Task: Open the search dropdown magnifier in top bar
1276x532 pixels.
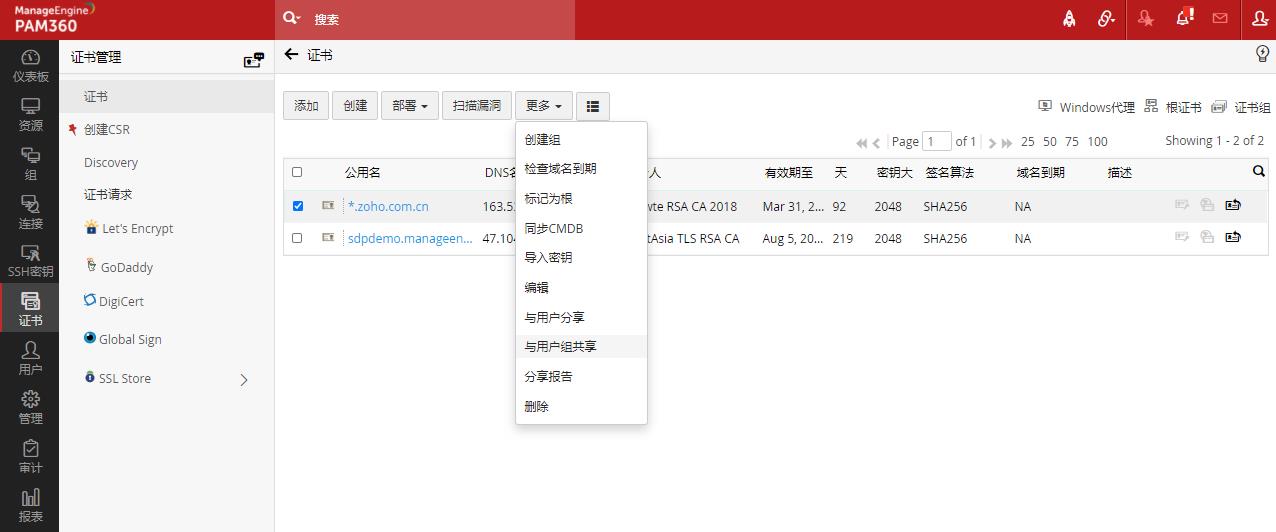Action: pyautogui.click(x=292, y=19)
